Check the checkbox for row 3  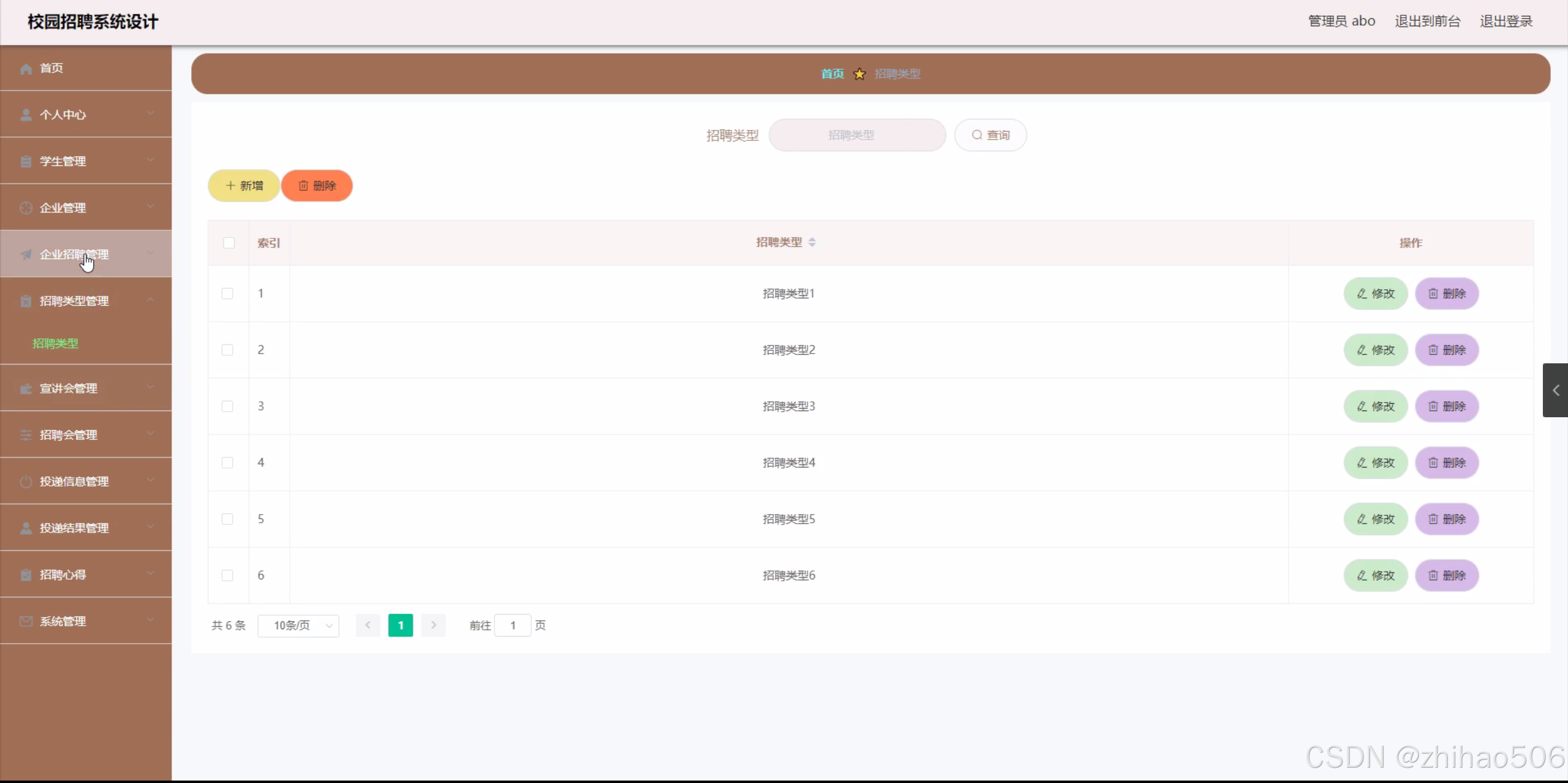[227, 406]
